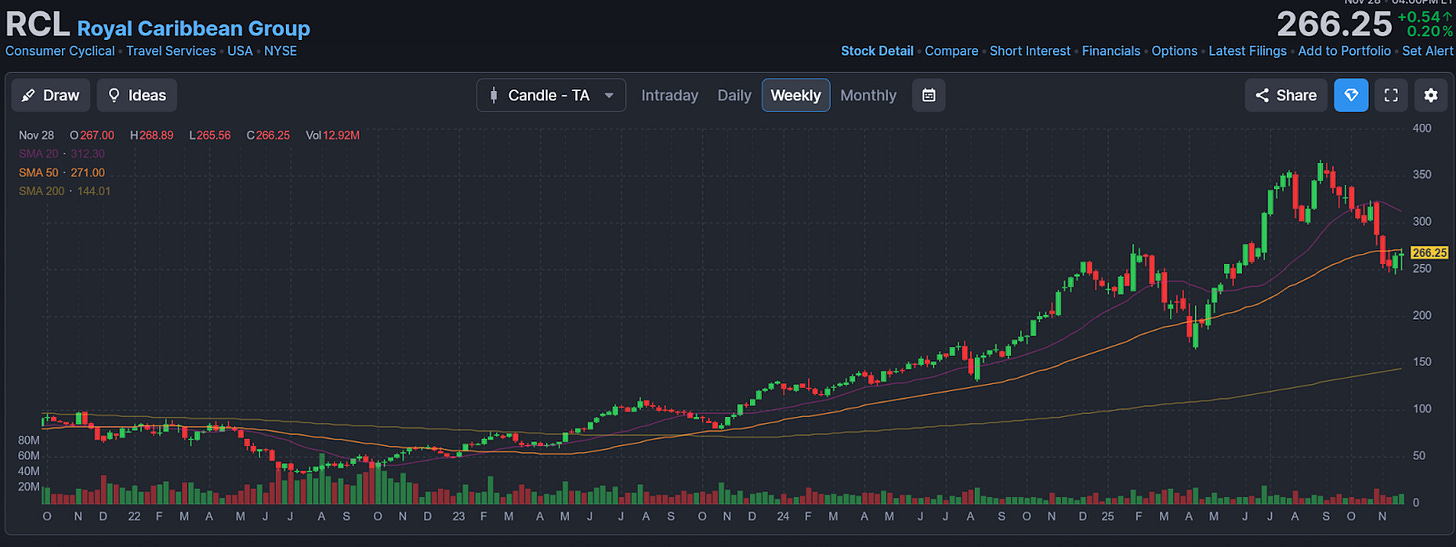
Task: Set Alert for RCL
Action: [1427, 51]
